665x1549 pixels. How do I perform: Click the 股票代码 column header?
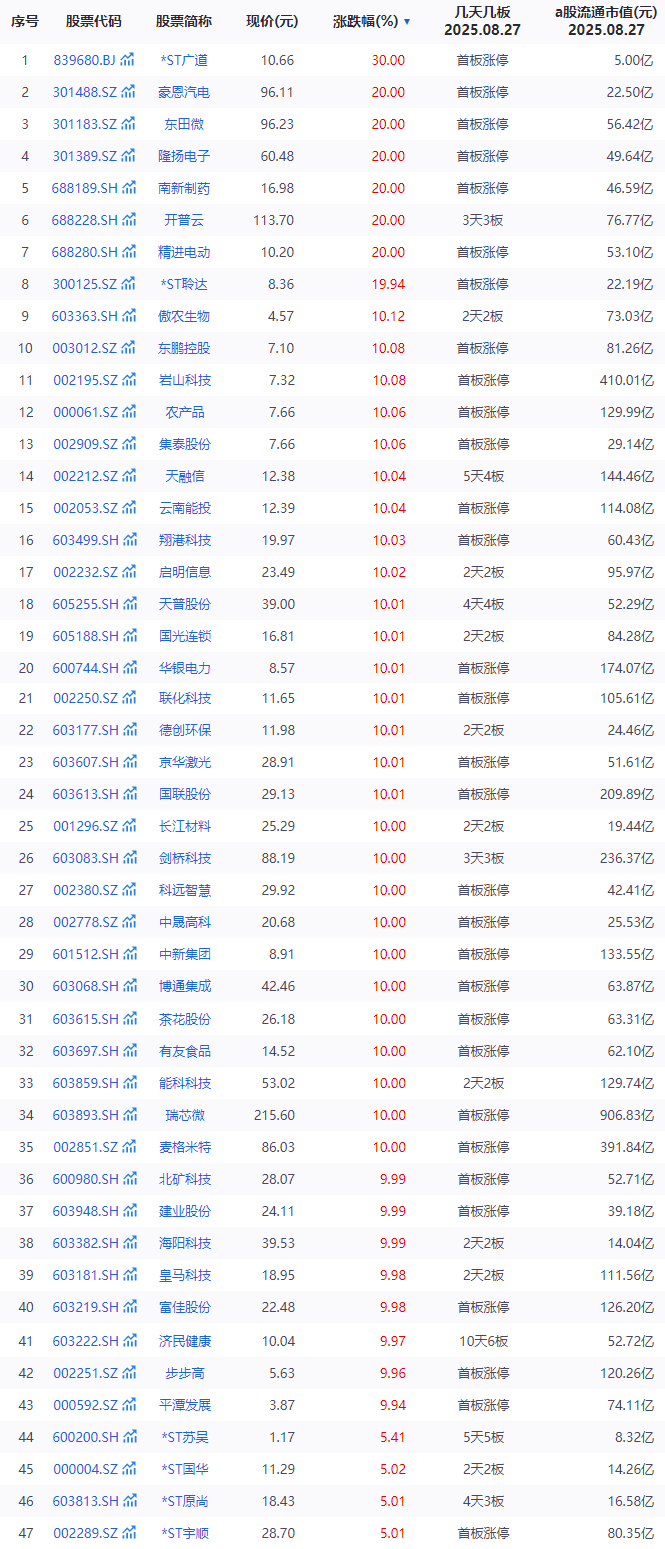point(93,21)
